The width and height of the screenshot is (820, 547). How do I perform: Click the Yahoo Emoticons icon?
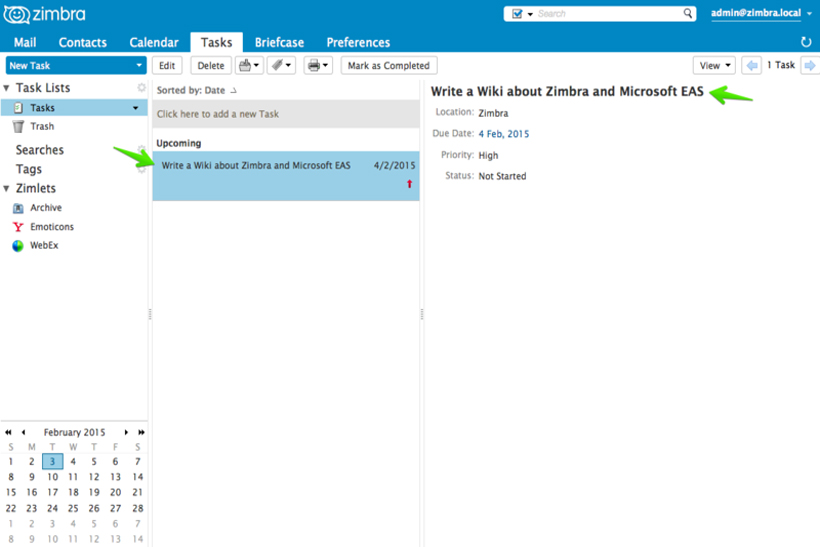pyautogui.click(x=18, y=227)
